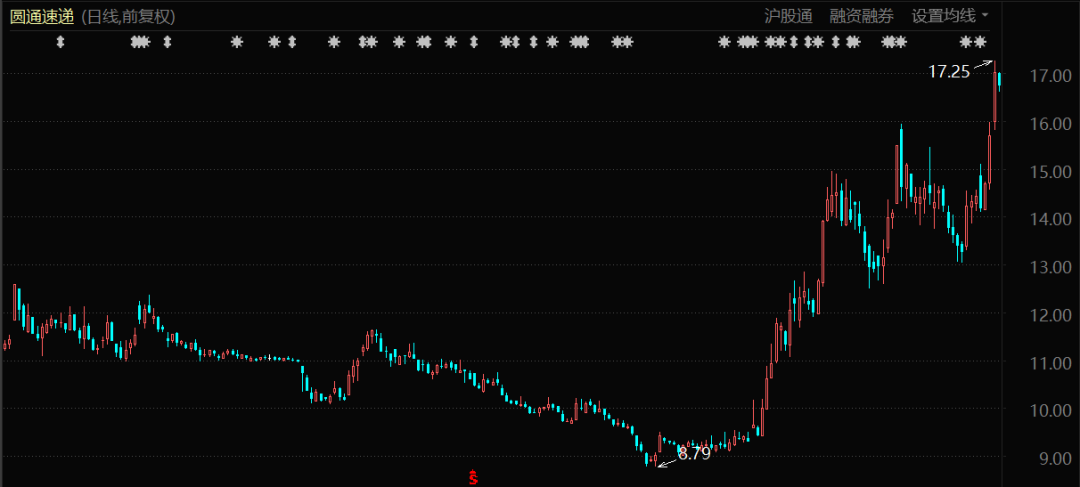This screenshot has width=1080, height=487.
Task: Select the first star cluster marker from left
Action: click(x=140, y=42)
